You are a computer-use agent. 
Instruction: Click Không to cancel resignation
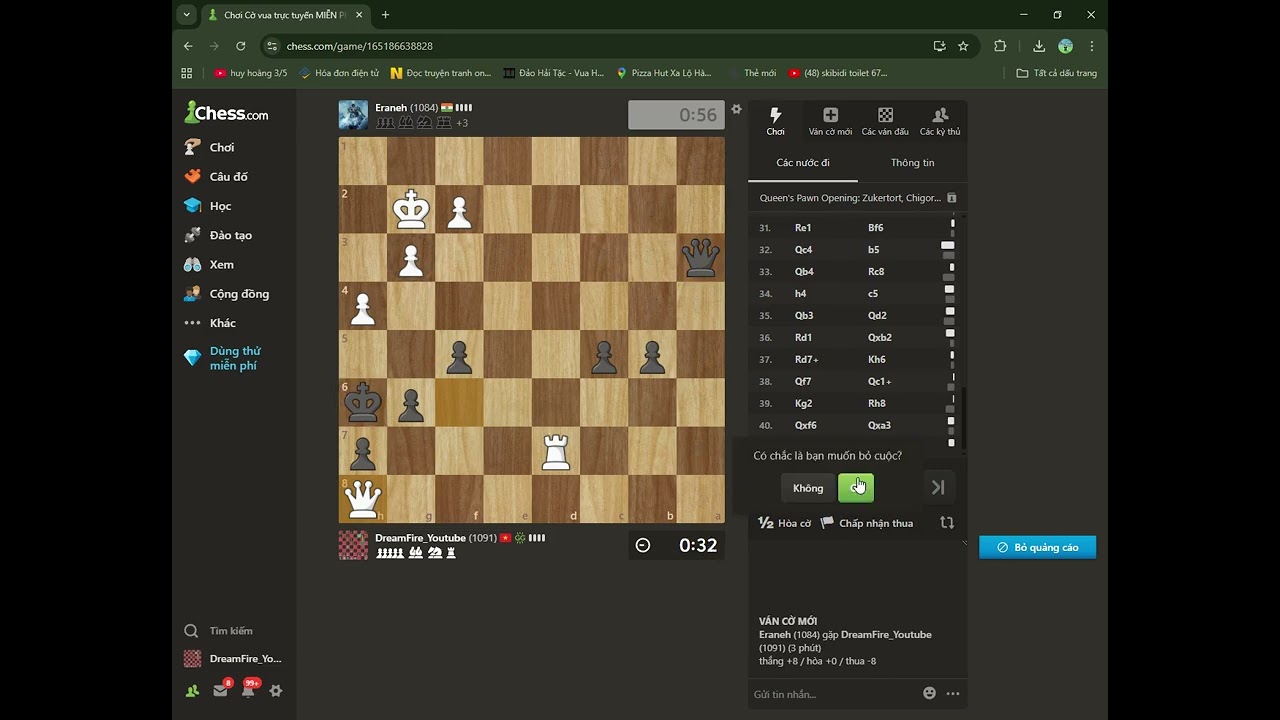(x=808, y=488)
